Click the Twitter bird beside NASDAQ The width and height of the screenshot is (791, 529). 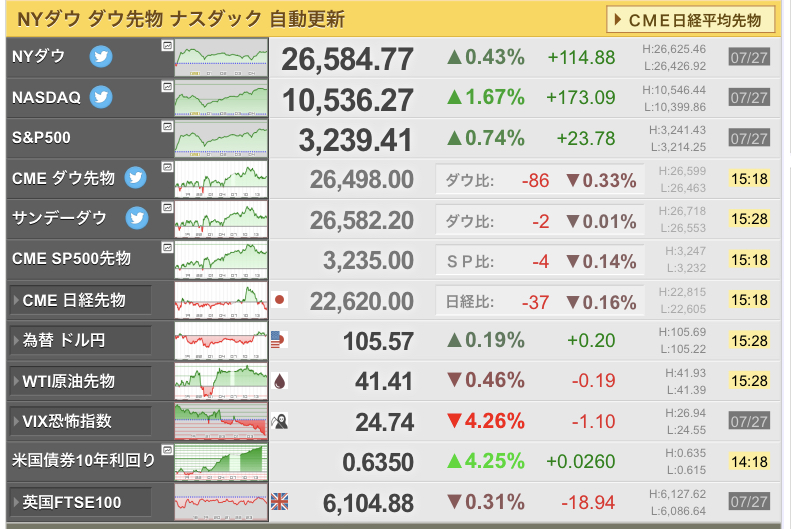point(101,97)
